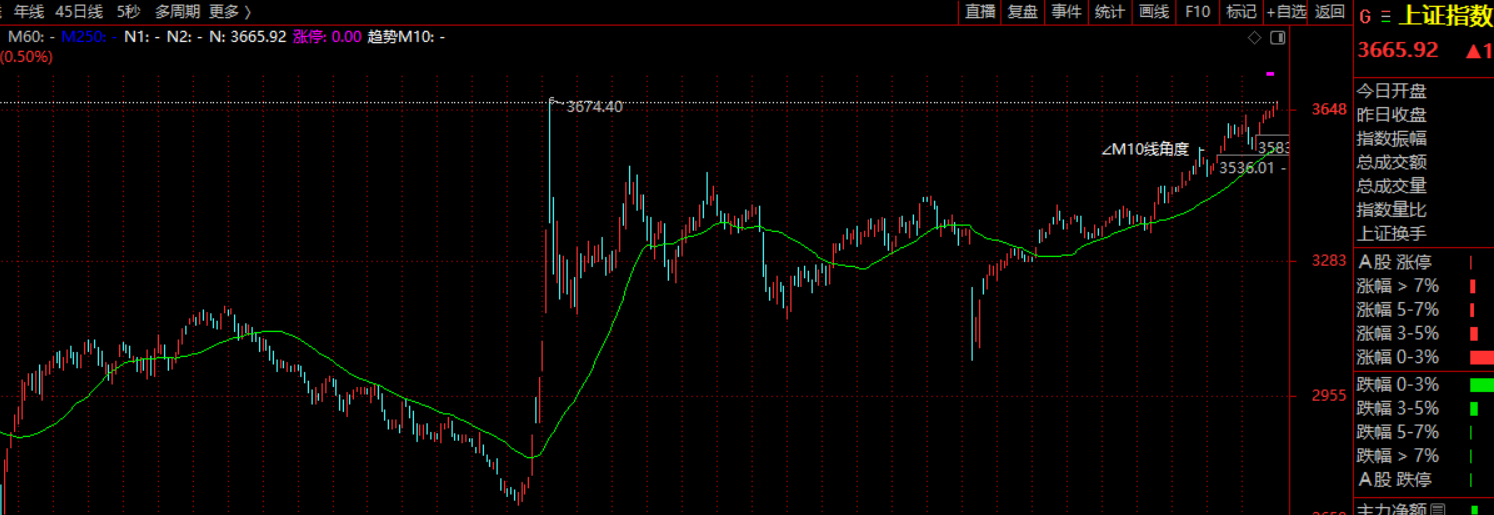The width and height of the screenshot is (1494, 515).
Task: Click the red 涨幅 0-3% distribution bar
Action: coord(1481,357)
